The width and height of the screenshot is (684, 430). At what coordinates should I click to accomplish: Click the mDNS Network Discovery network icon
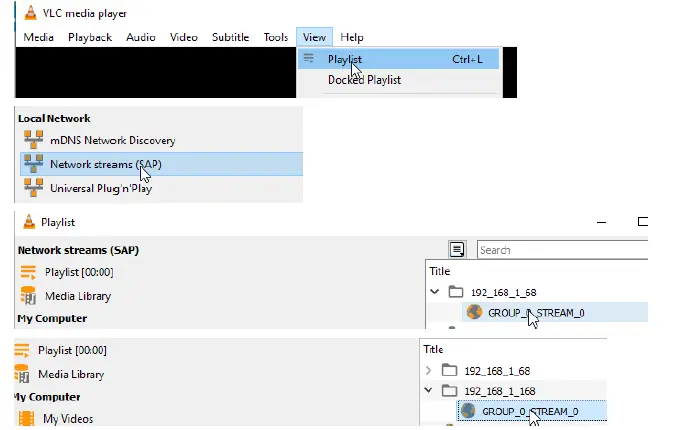tap(34, 140)
